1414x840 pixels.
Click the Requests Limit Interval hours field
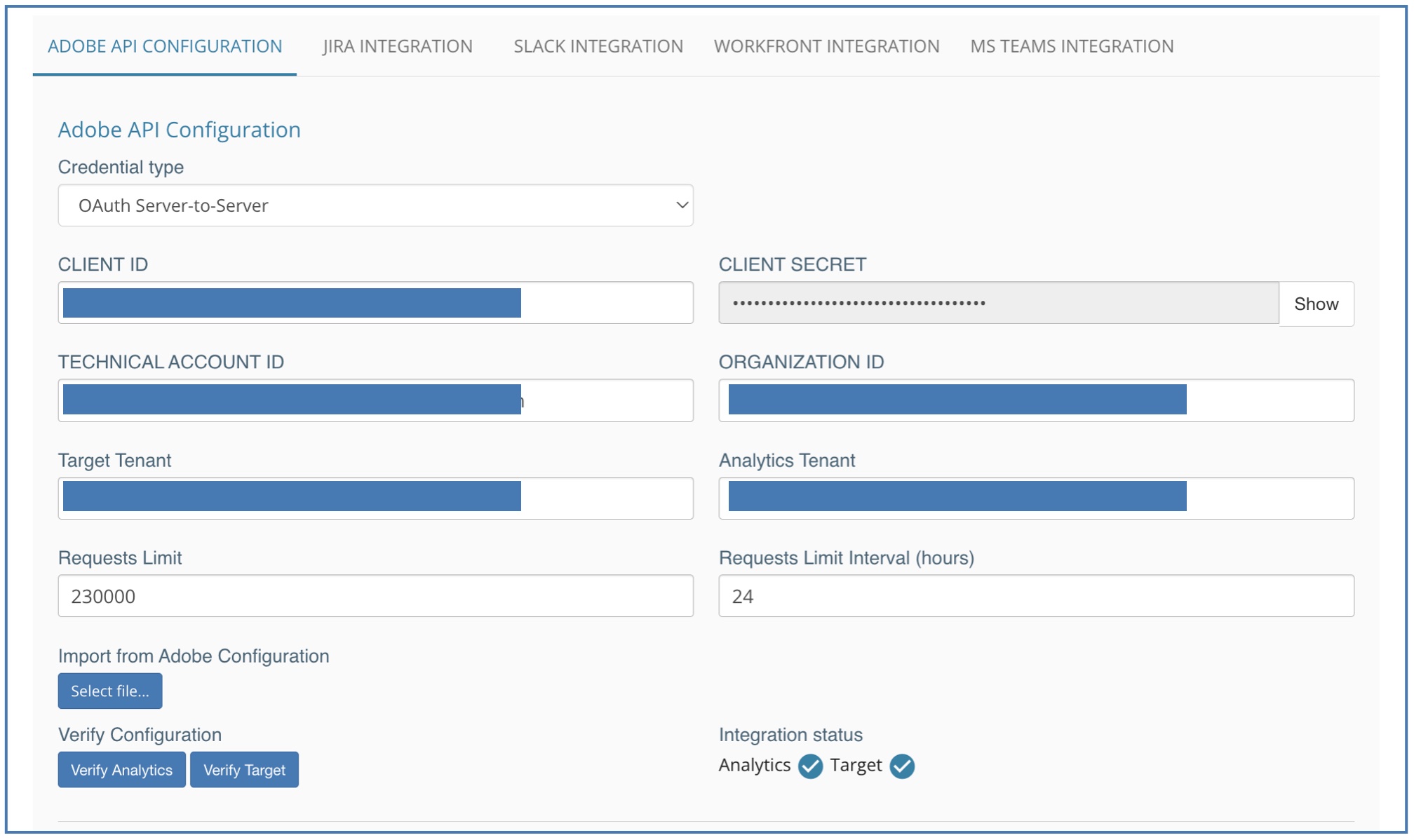[x=1037, y=596]
